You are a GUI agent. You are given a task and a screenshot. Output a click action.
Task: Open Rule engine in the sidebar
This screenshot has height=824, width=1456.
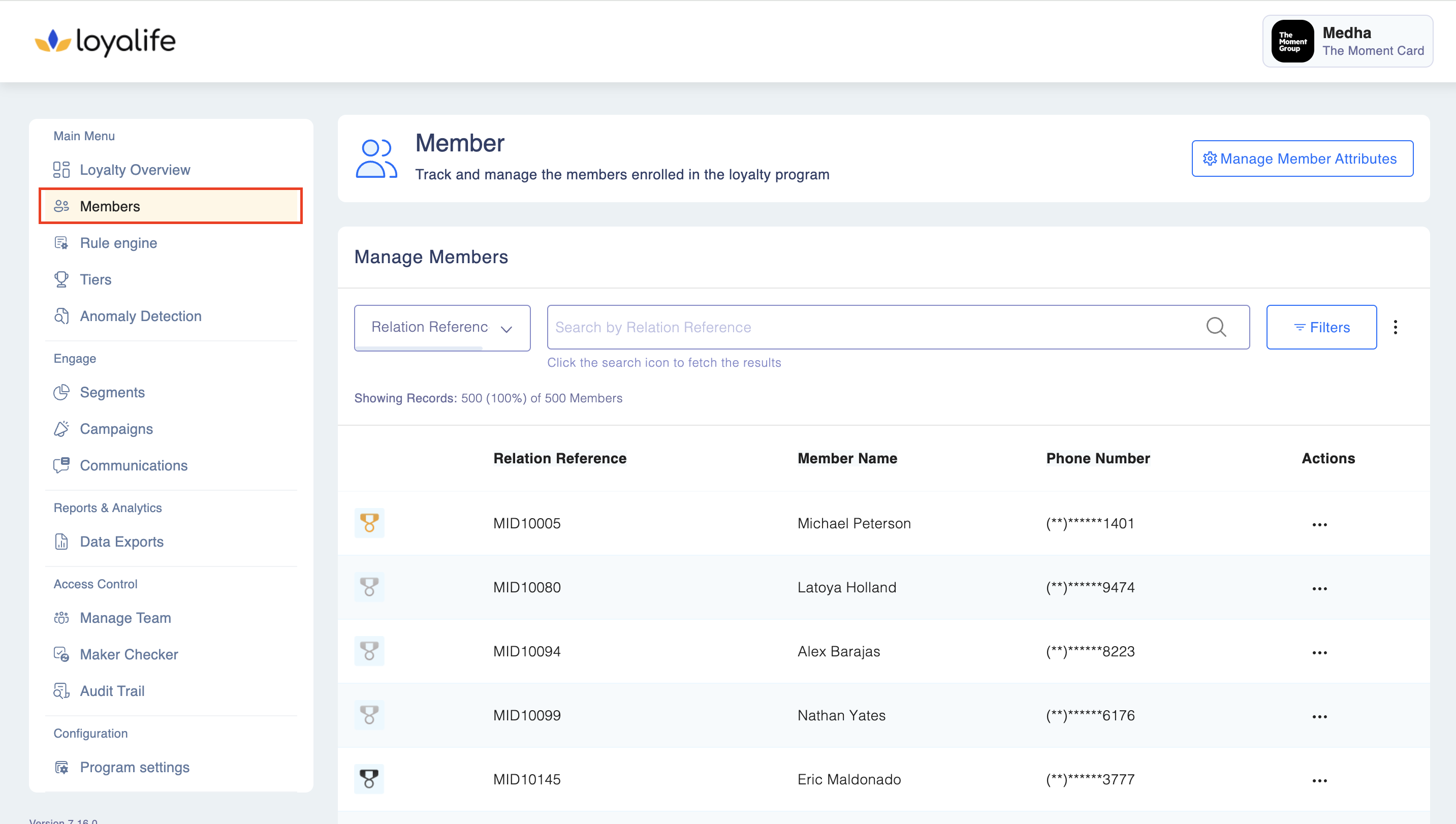[118, 243]
